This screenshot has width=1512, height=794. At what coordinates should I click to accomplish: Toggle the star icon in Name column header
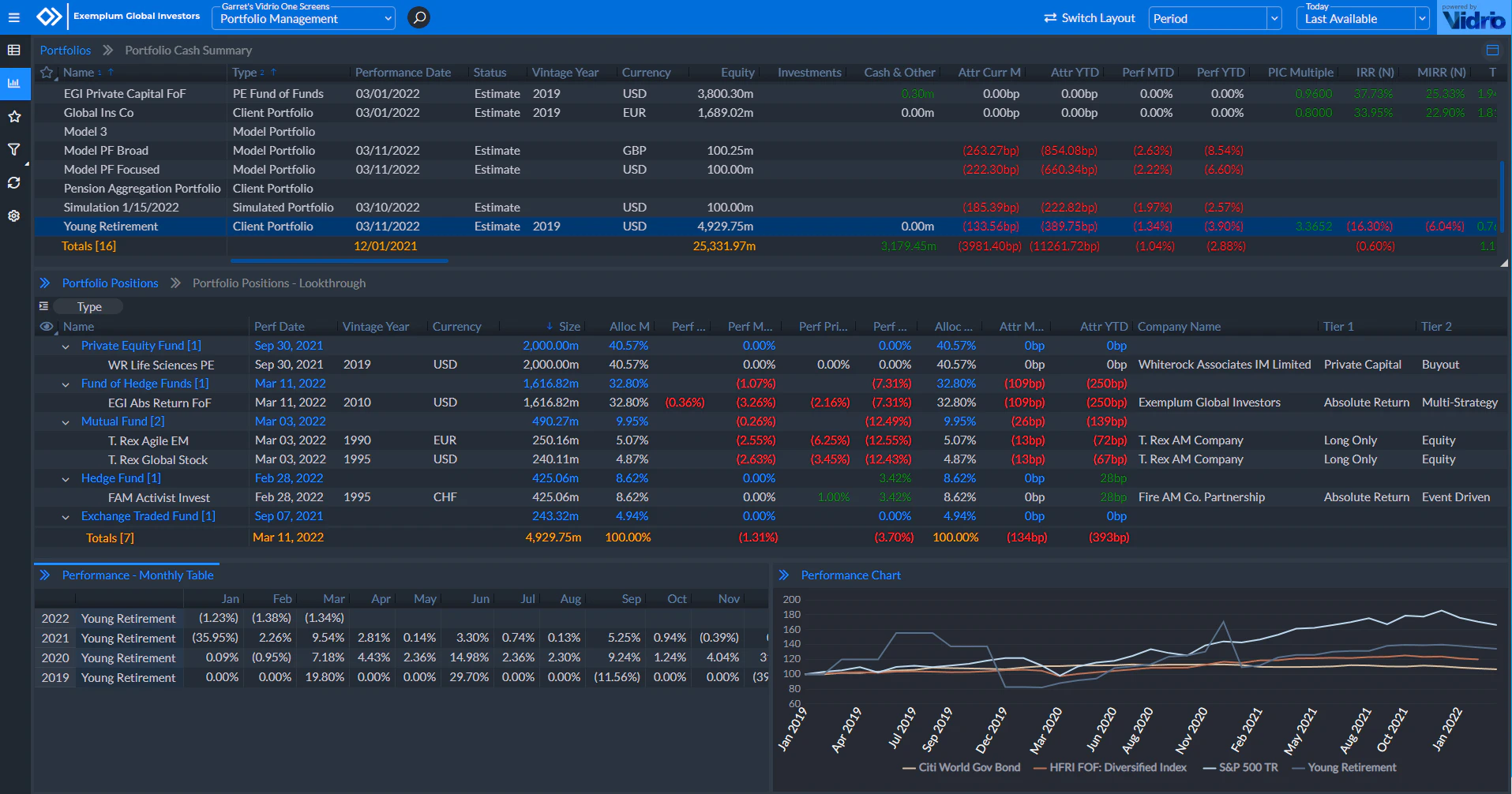[47, 72]
